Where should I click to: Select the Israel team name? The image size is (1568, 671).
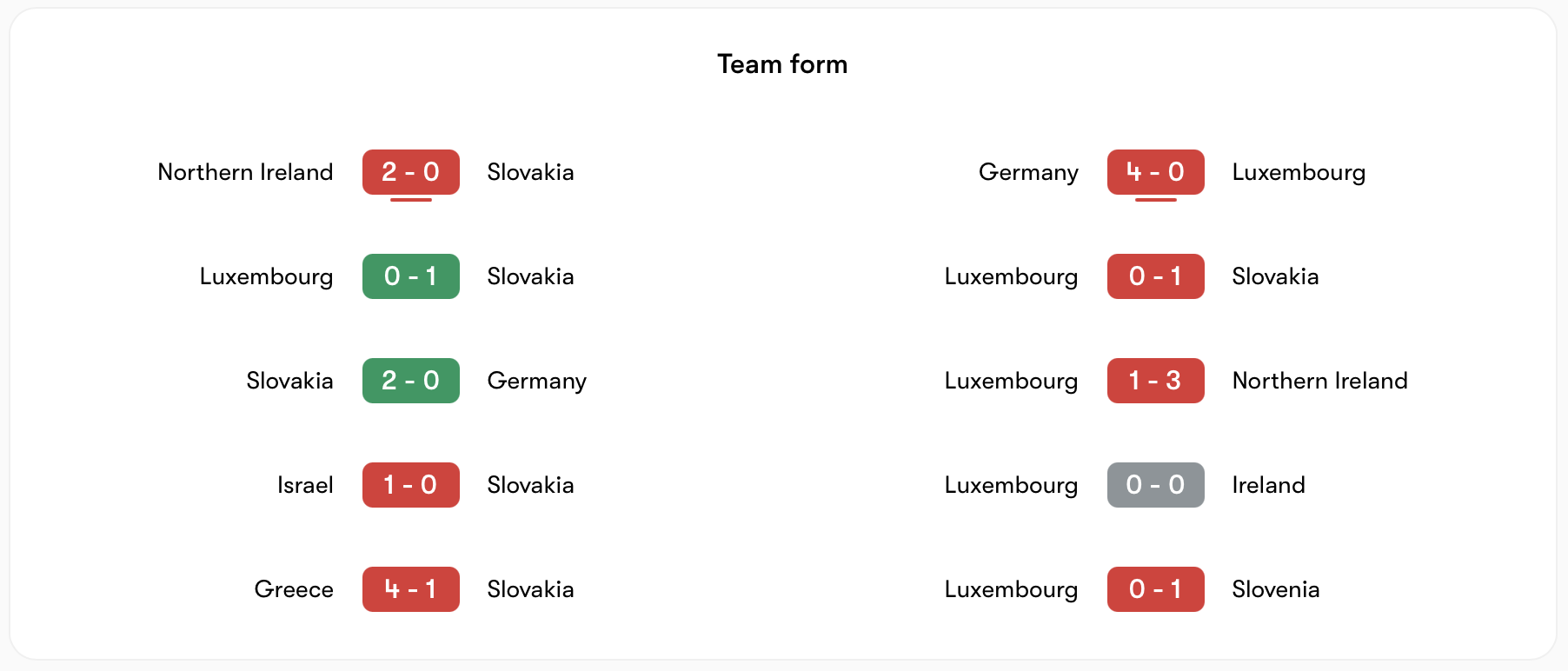point(305,485)
